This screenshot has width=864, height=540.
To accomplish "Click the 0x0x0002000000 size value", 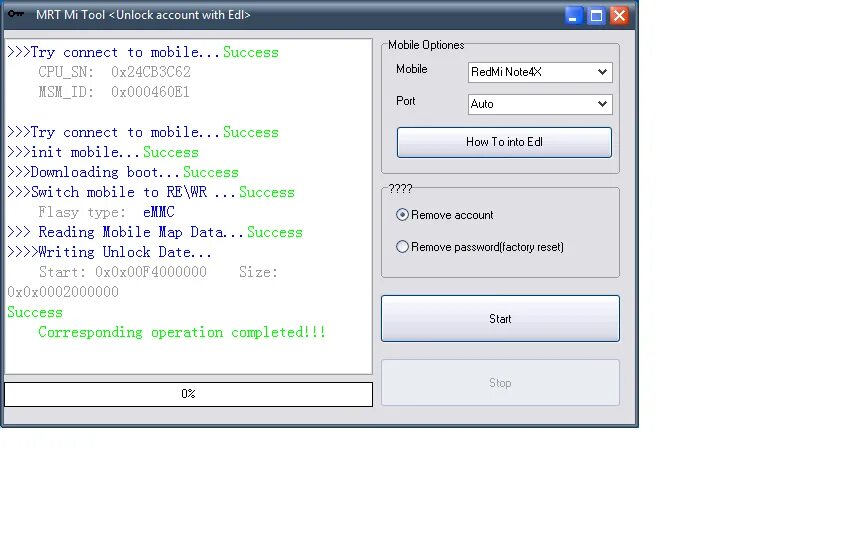I will pyautogui.click(x=63, y=292).
